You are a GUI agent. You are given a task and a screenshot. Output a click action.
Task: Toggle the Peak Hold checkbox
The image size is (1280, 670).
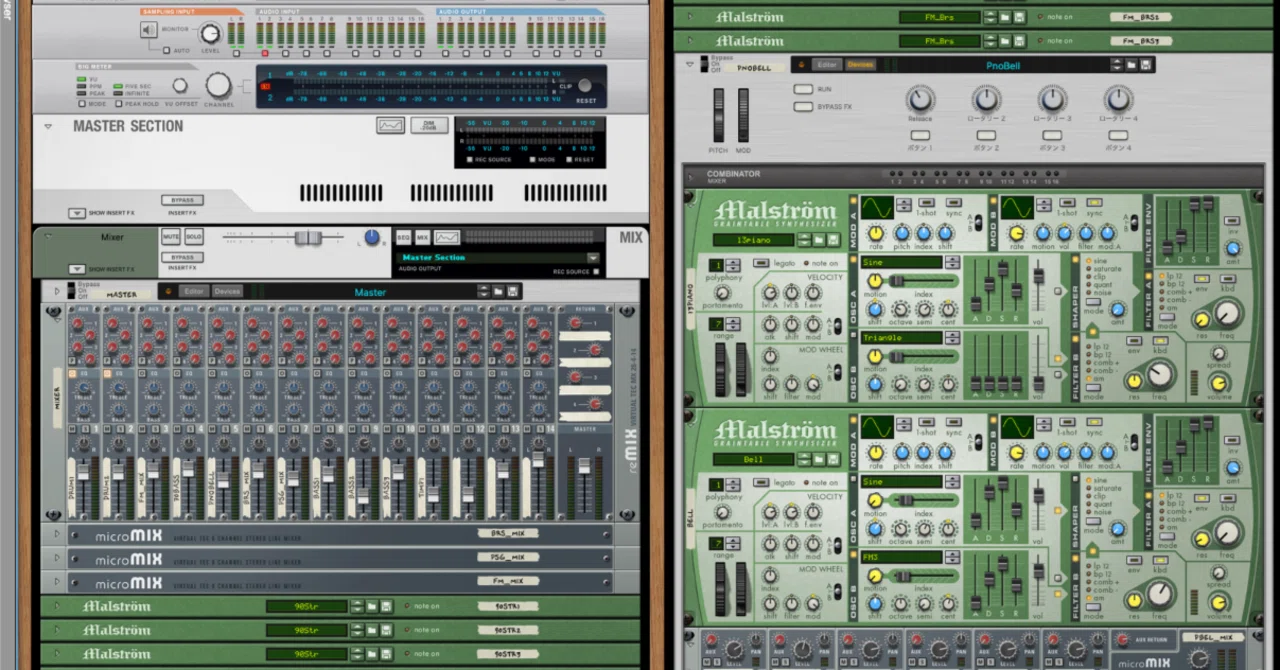point(119,103)
